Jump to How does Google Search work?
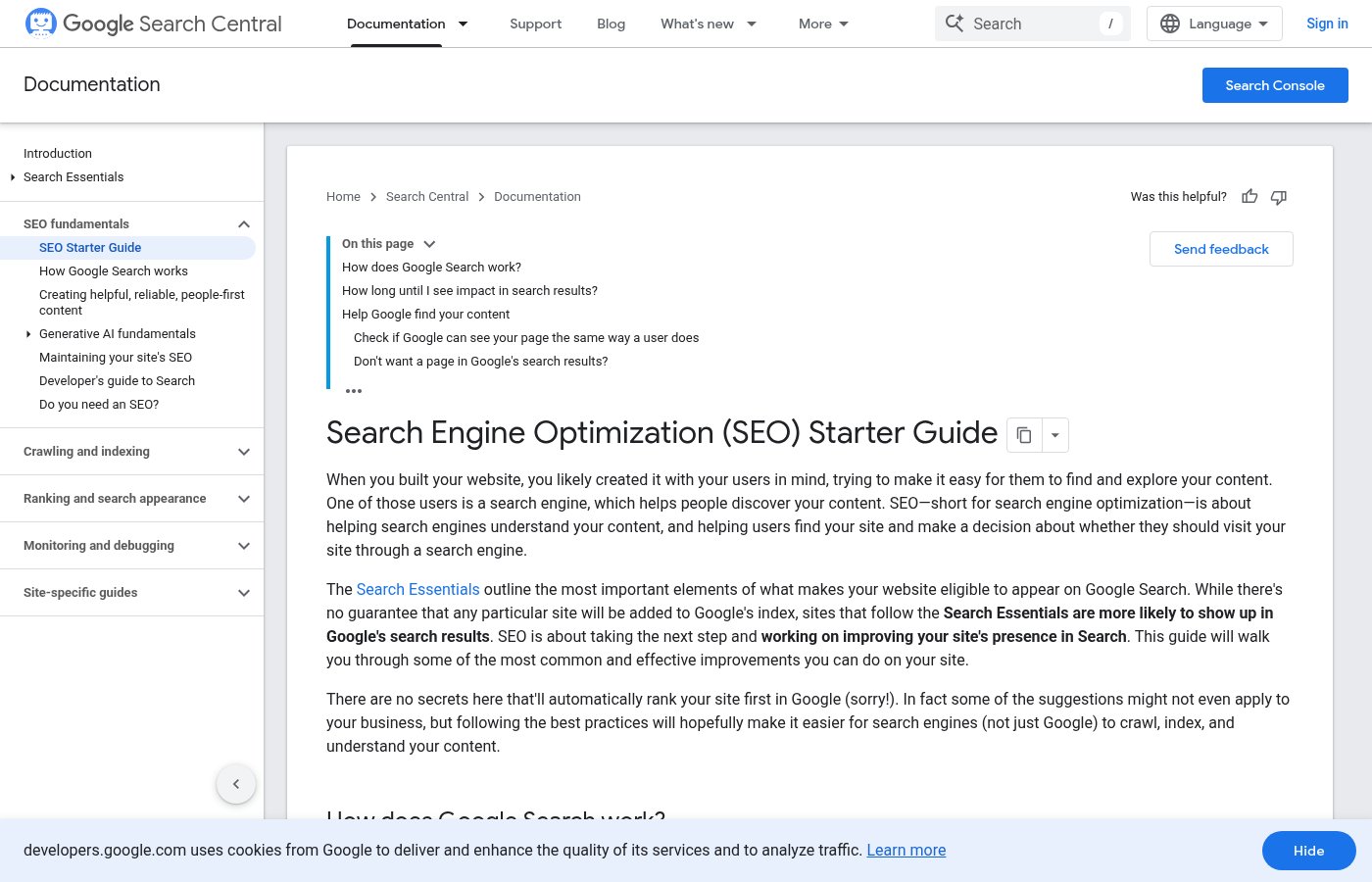This screenshot has width=1372, height=882. click(431, 268)
